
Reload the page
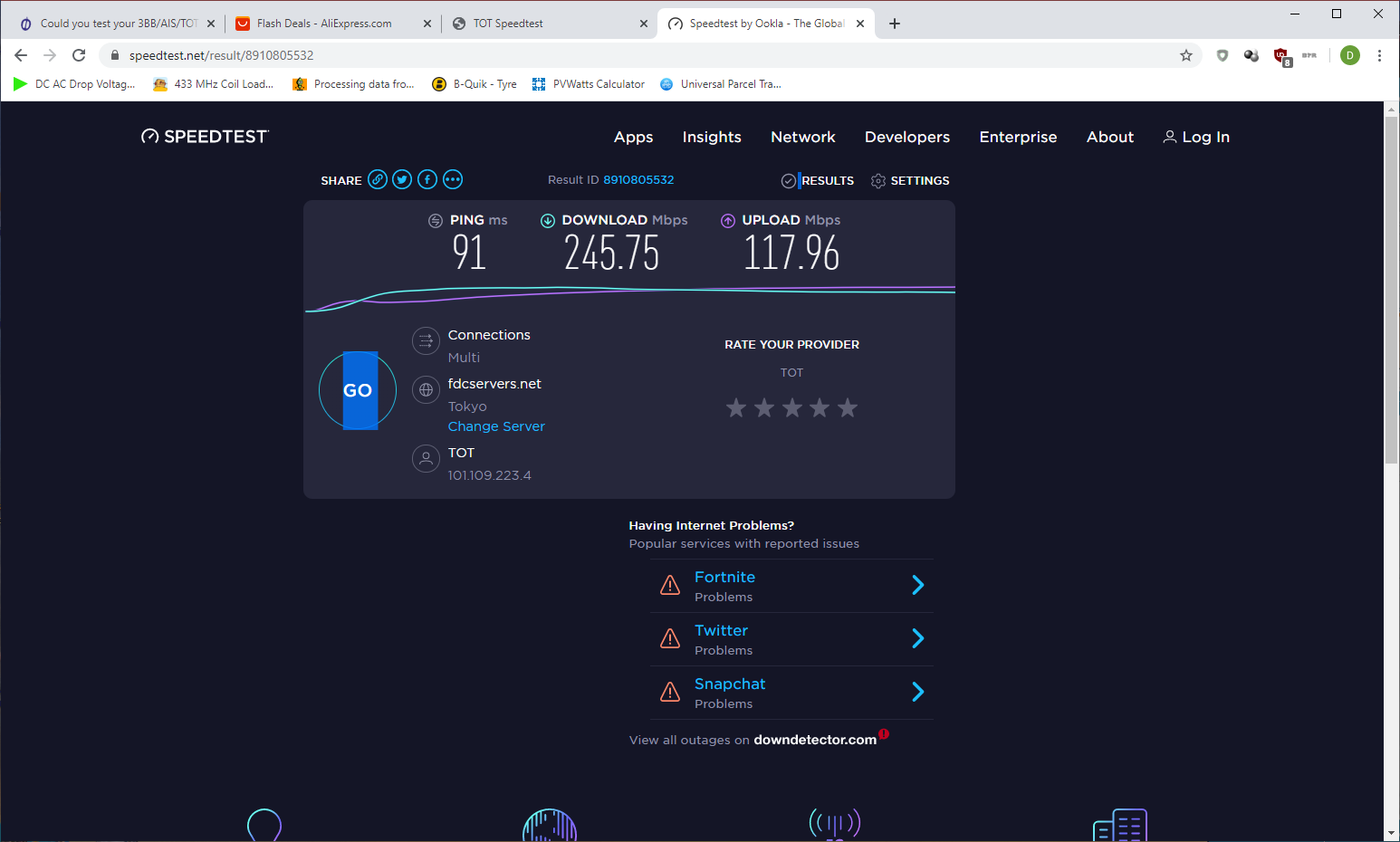(x=79, y=55)
